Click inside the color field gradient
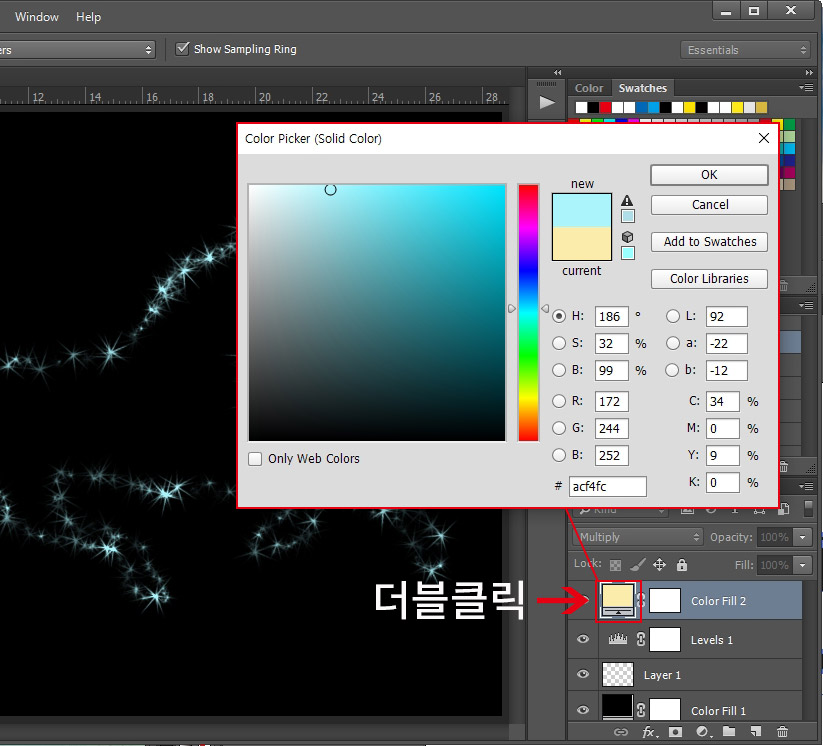This screenshot has height=746, width=823. (377, 313)
